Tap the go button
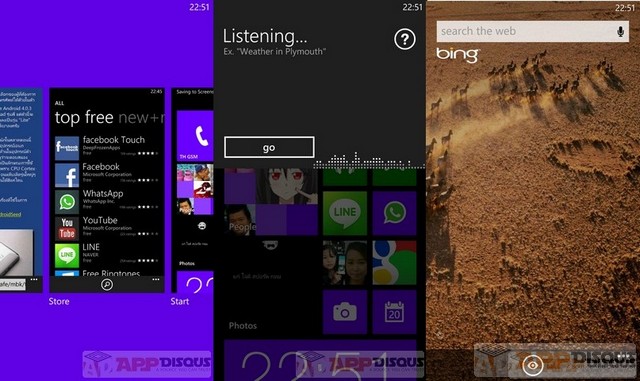Screen dimensions: 640x381 [269, 147]
